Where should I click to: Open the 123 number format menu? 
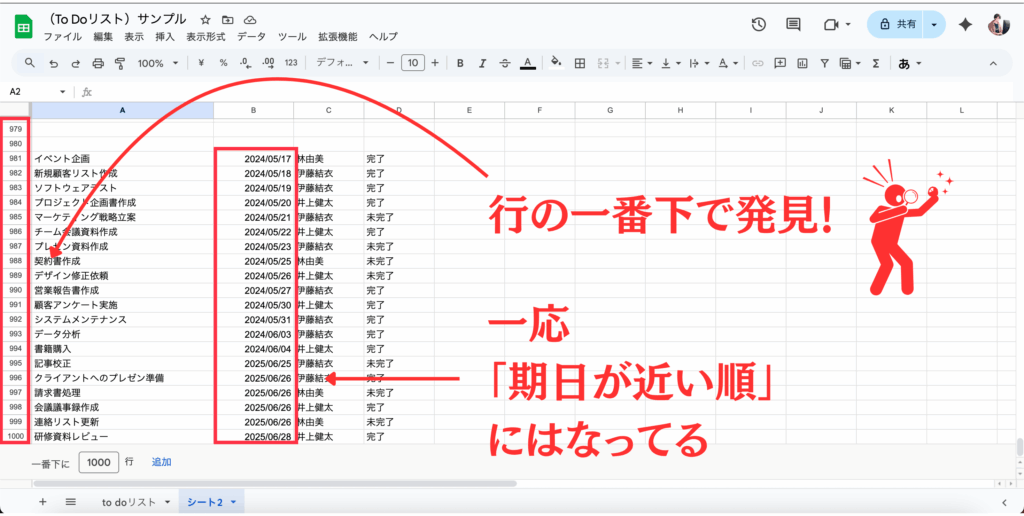coord(291,63)
